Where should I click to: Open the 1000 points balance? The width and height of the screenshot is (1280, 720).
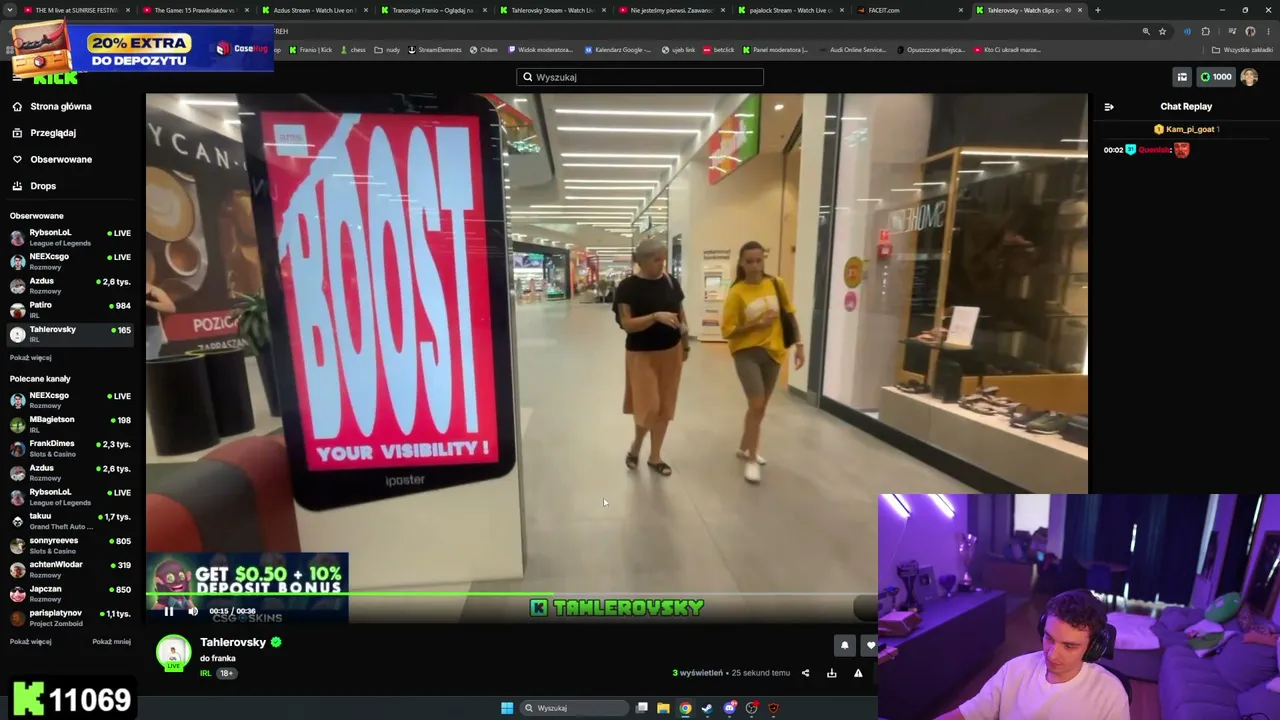[x=1215, y=77]
